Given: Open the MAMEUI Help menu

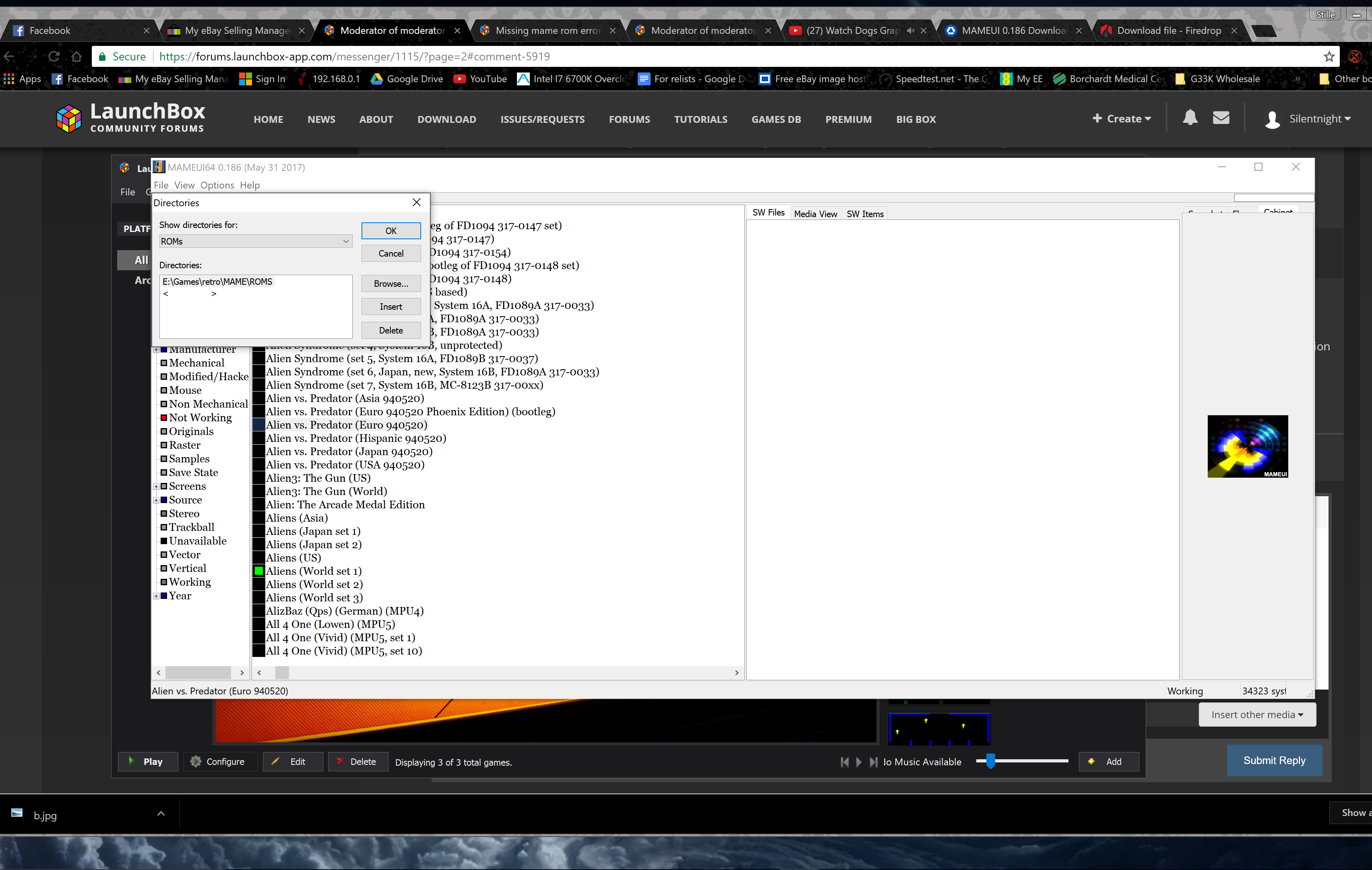Looking at the screenshot, I should (250, 185).
